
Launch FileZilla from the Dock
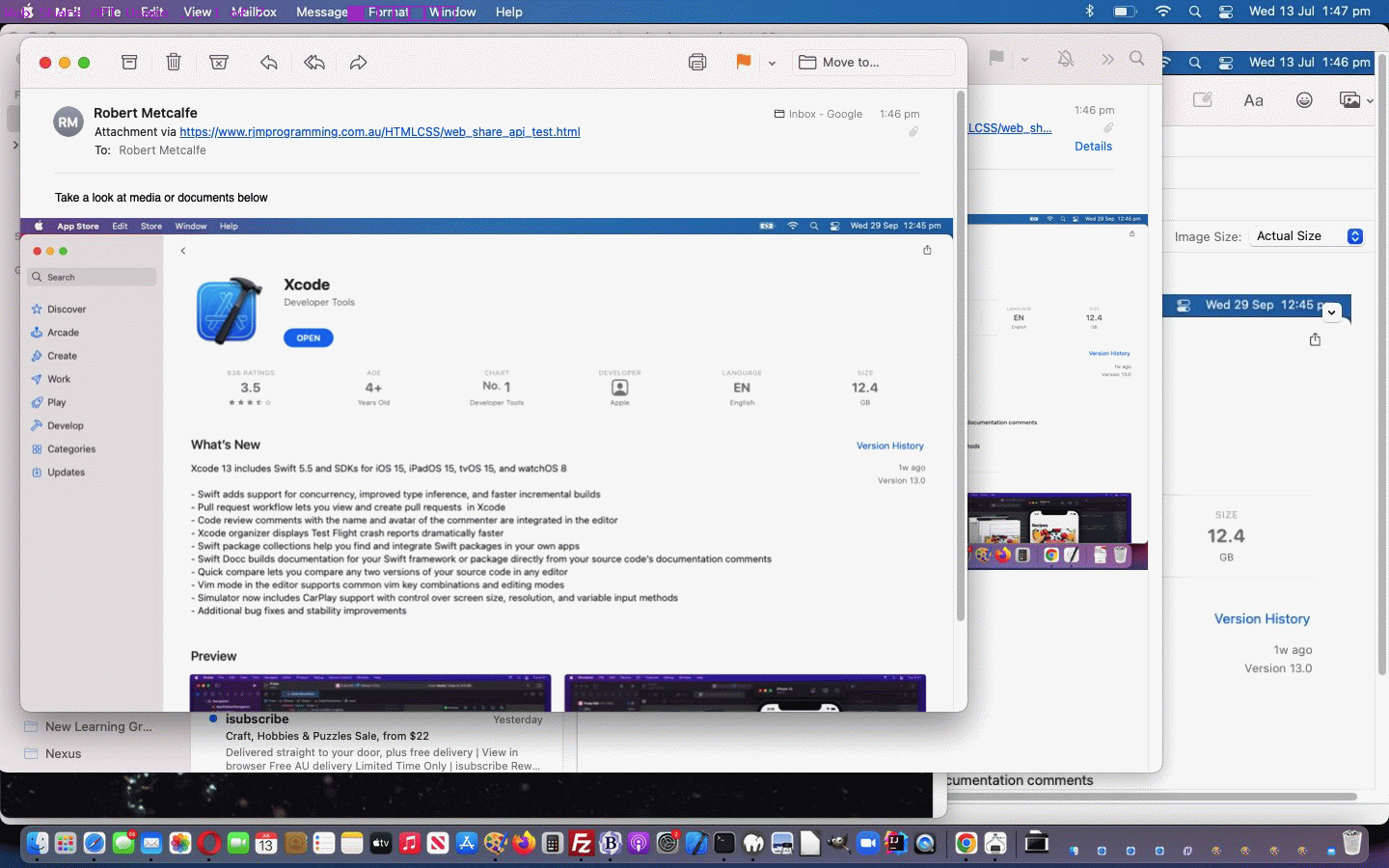582,843
